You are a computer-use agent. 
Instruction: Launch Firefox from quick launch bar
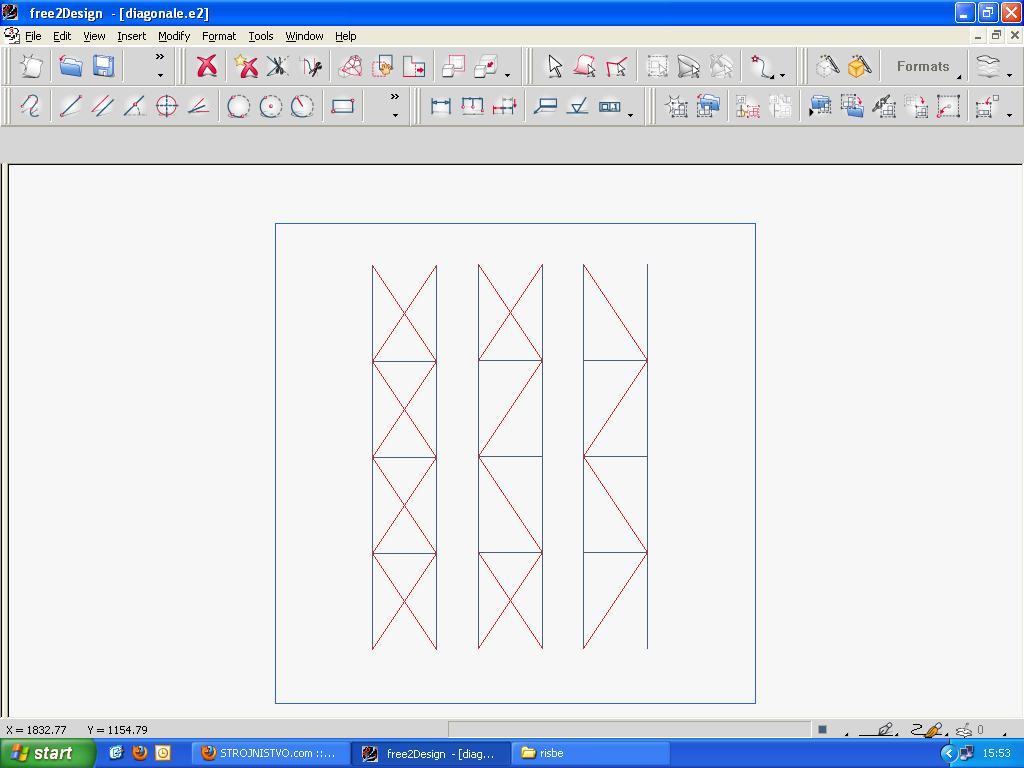pyautogui.click(x=139, y=753)
